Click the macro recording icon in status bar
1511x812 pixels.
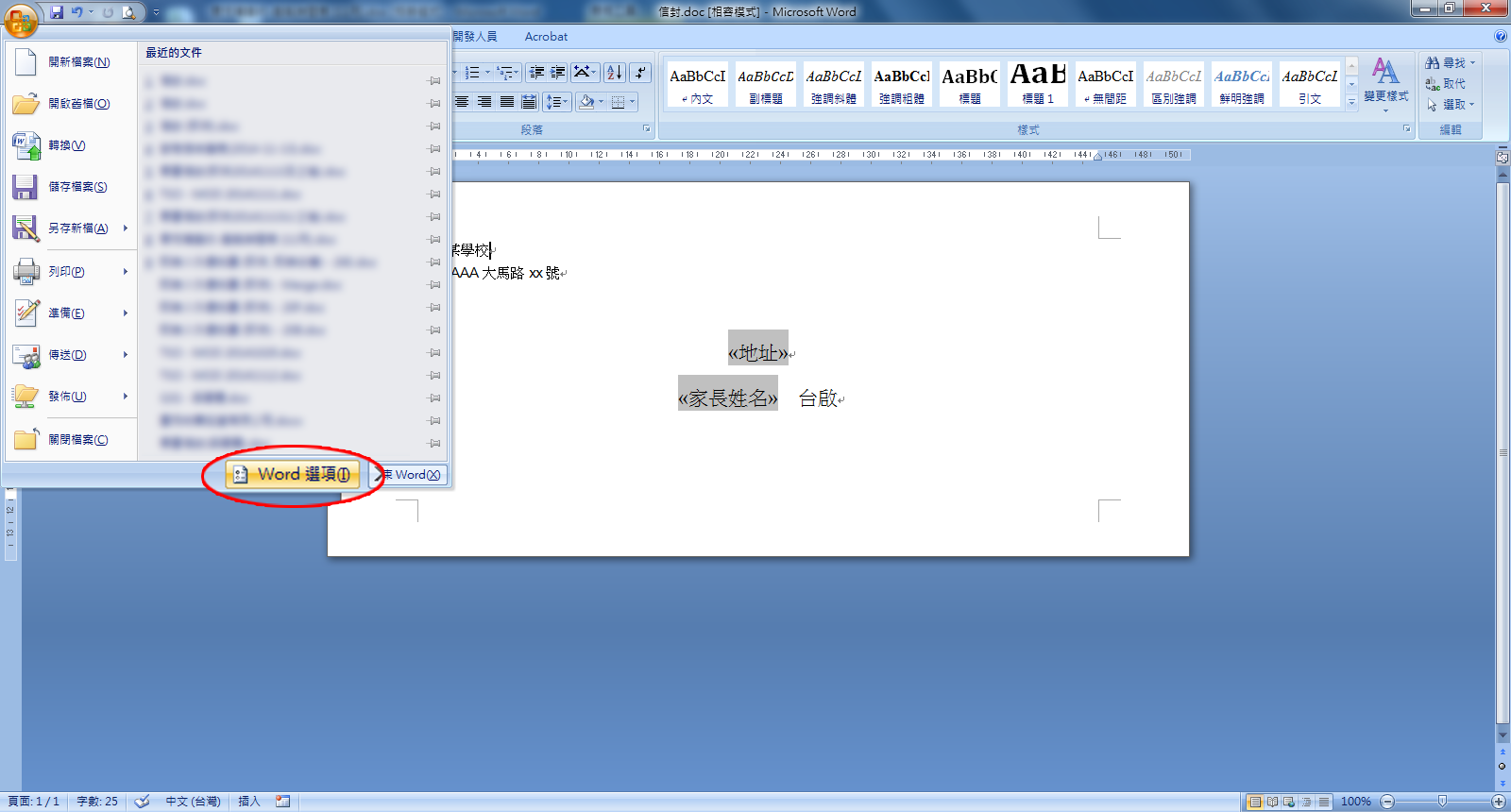(x=282, y=801)
